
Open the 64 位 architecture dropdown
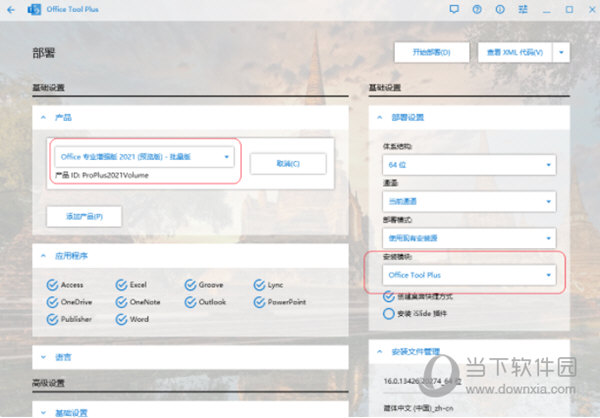469,165
